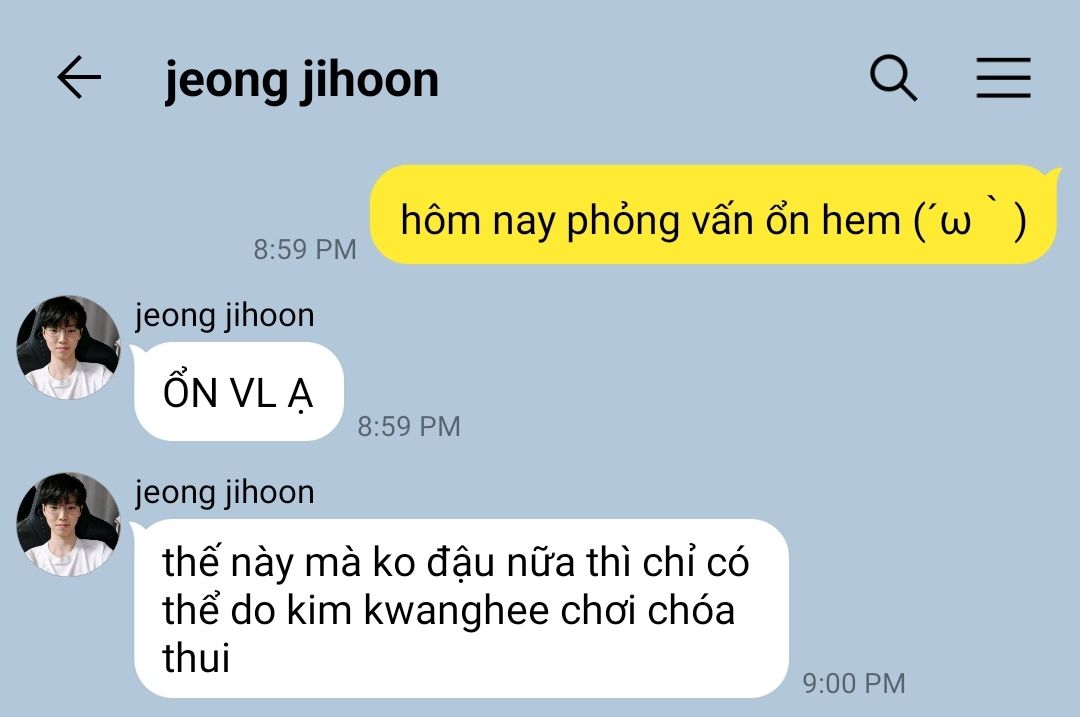The height and width of the screenshot is (717, 1080).
Task: Tap the 8:59 PM timestamp beside yellow bubble
Action: pyautogui.click(x=305, y=249)
